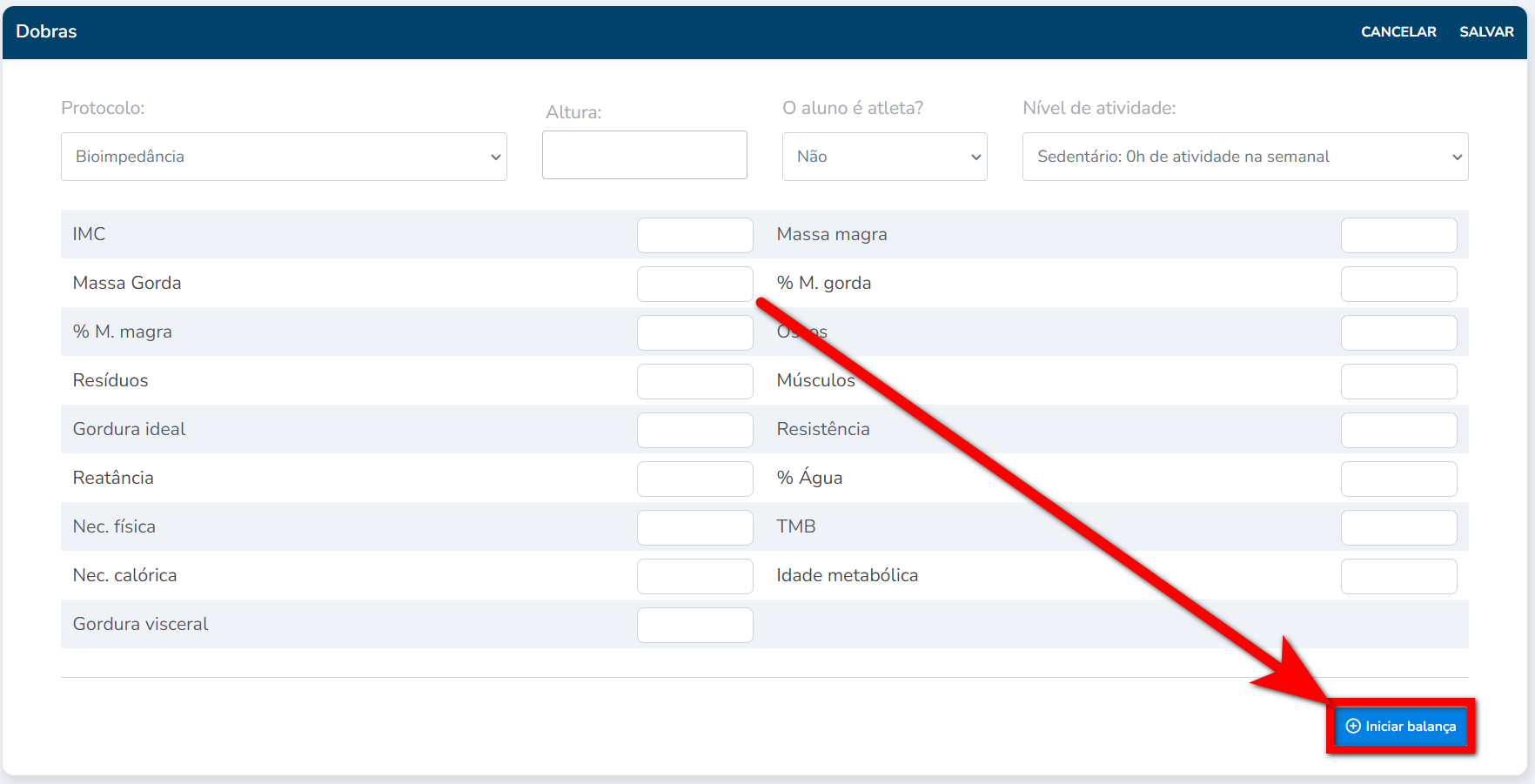The width and height of the screenshot is (1535, 784).
Task: Click the % M. magra field
Action: (x=694, y=332)
